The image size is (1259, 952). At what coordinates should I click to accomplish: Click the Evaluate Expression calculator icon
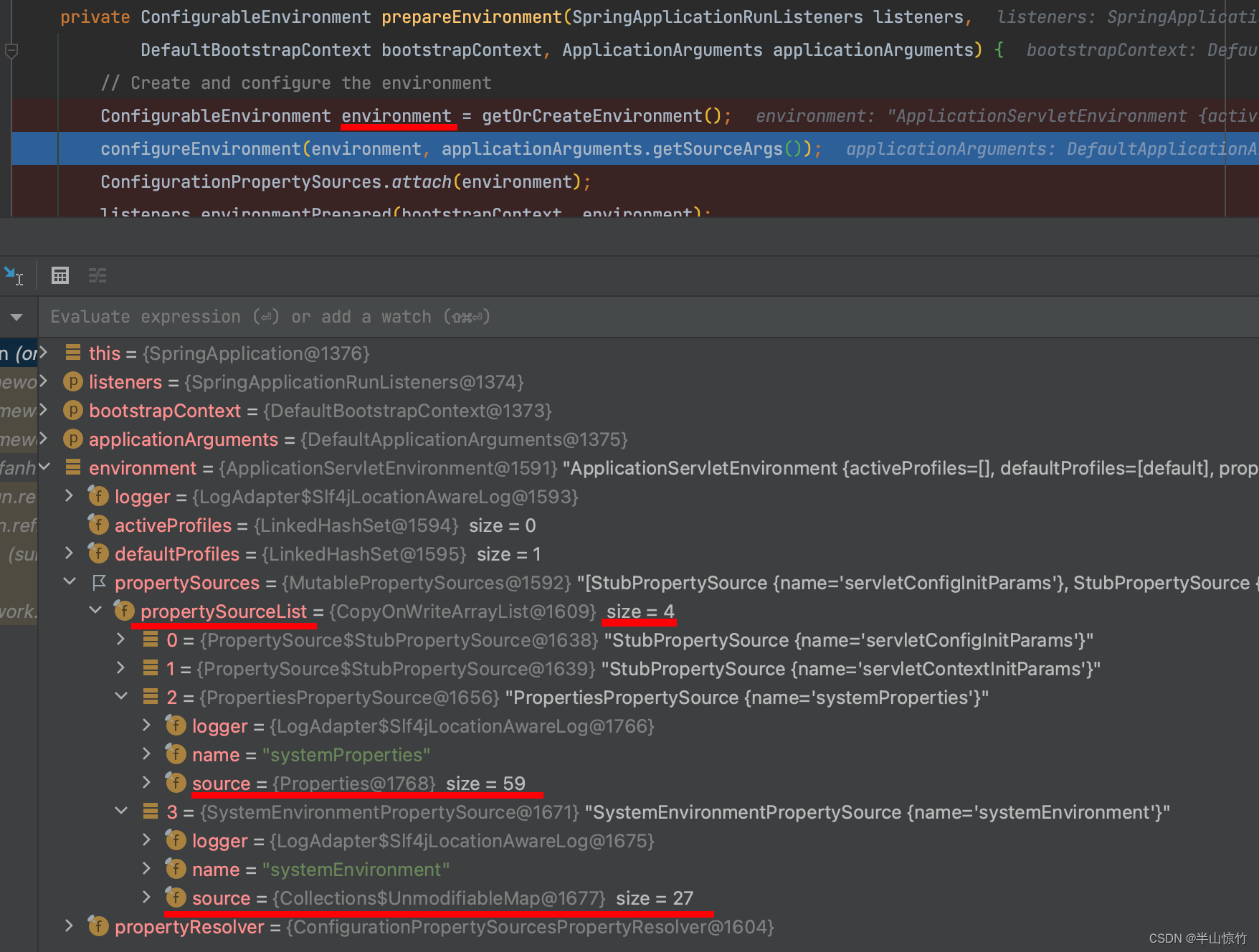coord(60,275)
